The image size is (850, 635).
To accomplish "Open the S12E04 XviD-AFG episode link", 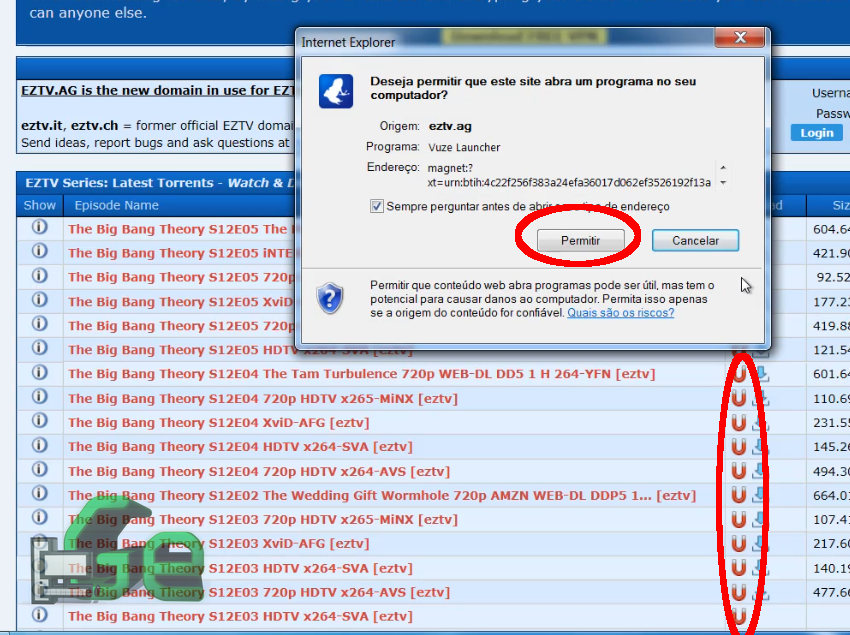I will tap(219, 422).
